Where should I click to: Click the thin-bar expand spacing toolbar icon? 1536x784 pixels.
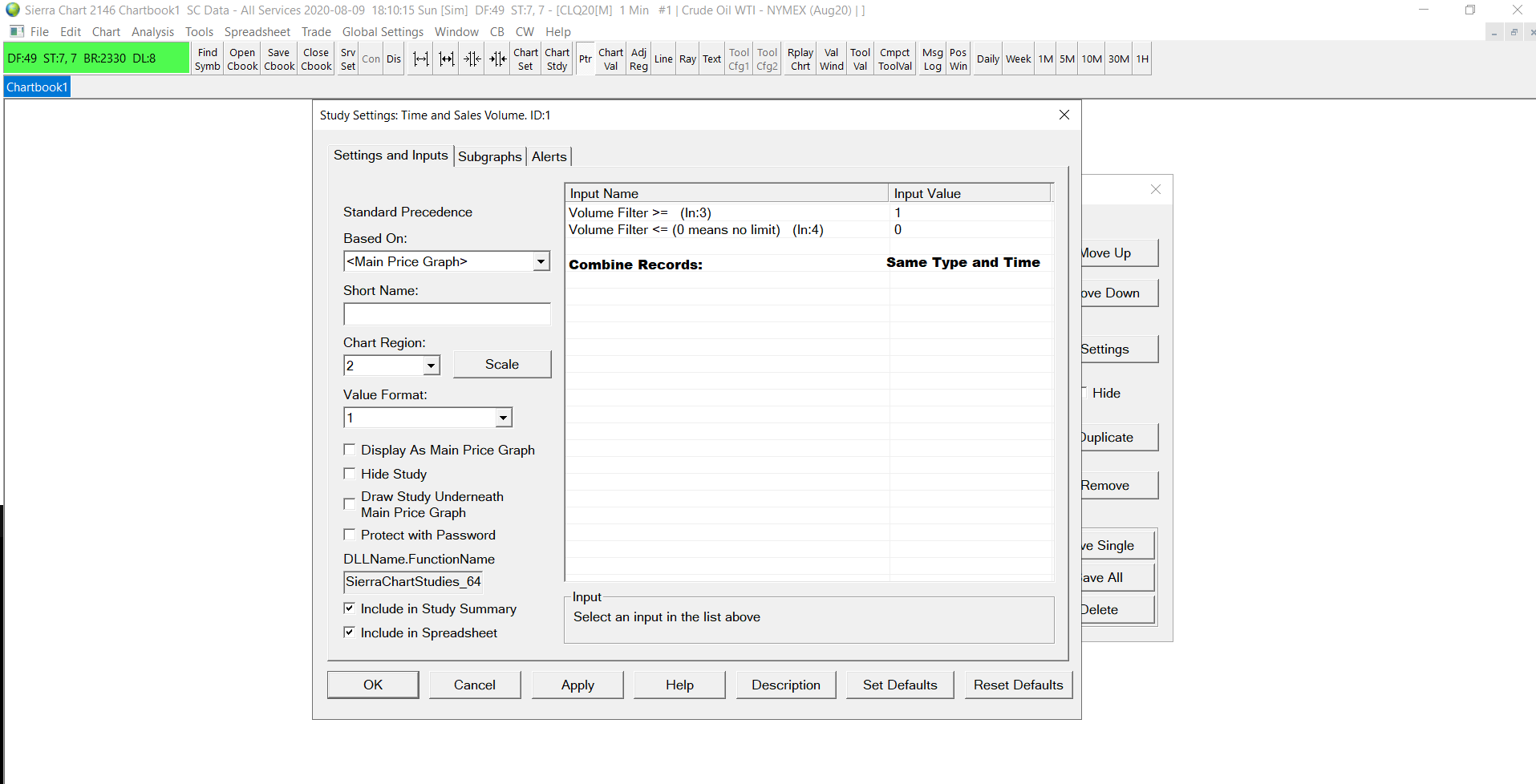coord(420,59)
